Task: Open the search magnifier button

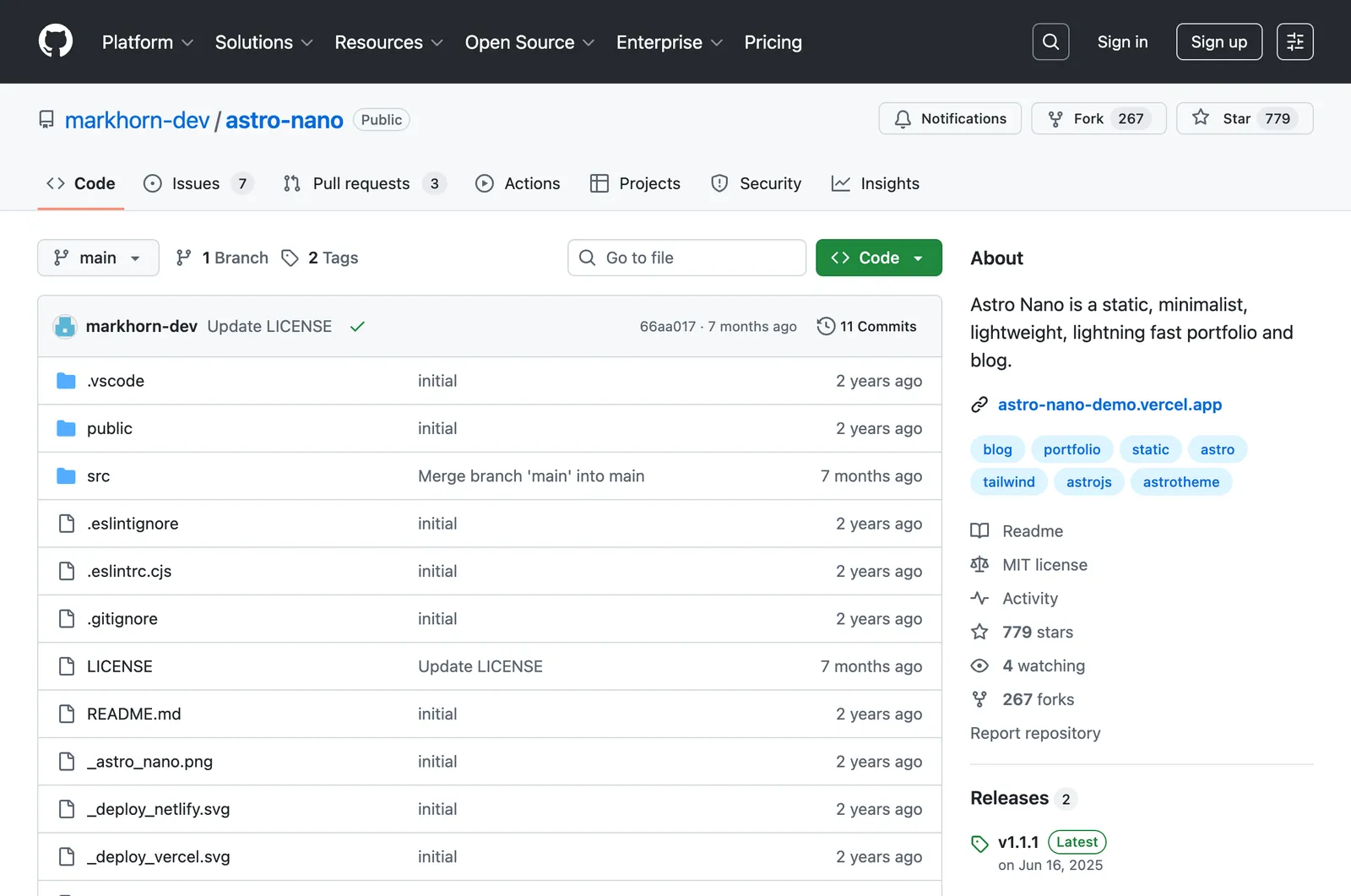Action: coord(1050,41)
